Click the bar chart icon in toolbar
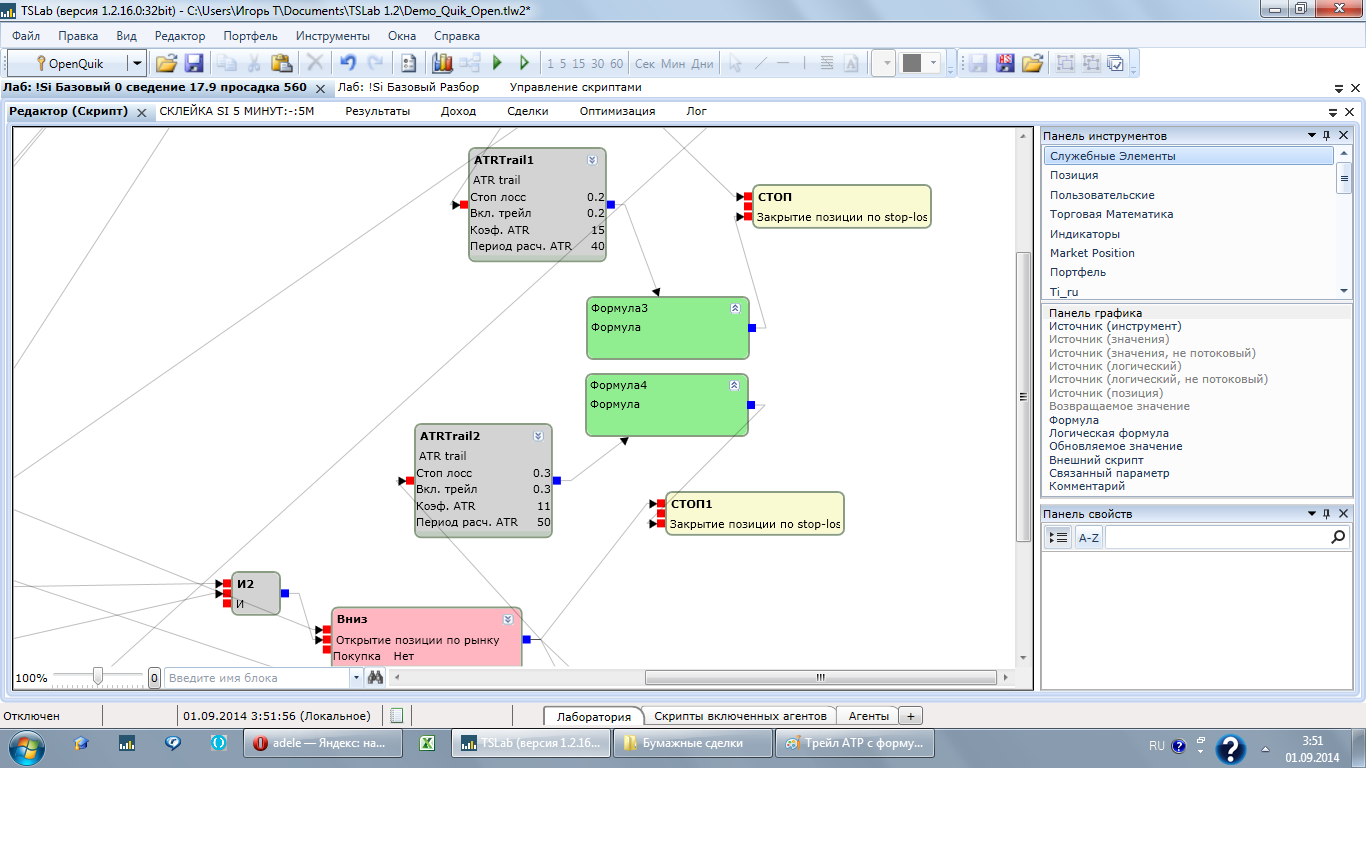The image size is (1366, 861). pyautogui.click(x=442, y=63)
